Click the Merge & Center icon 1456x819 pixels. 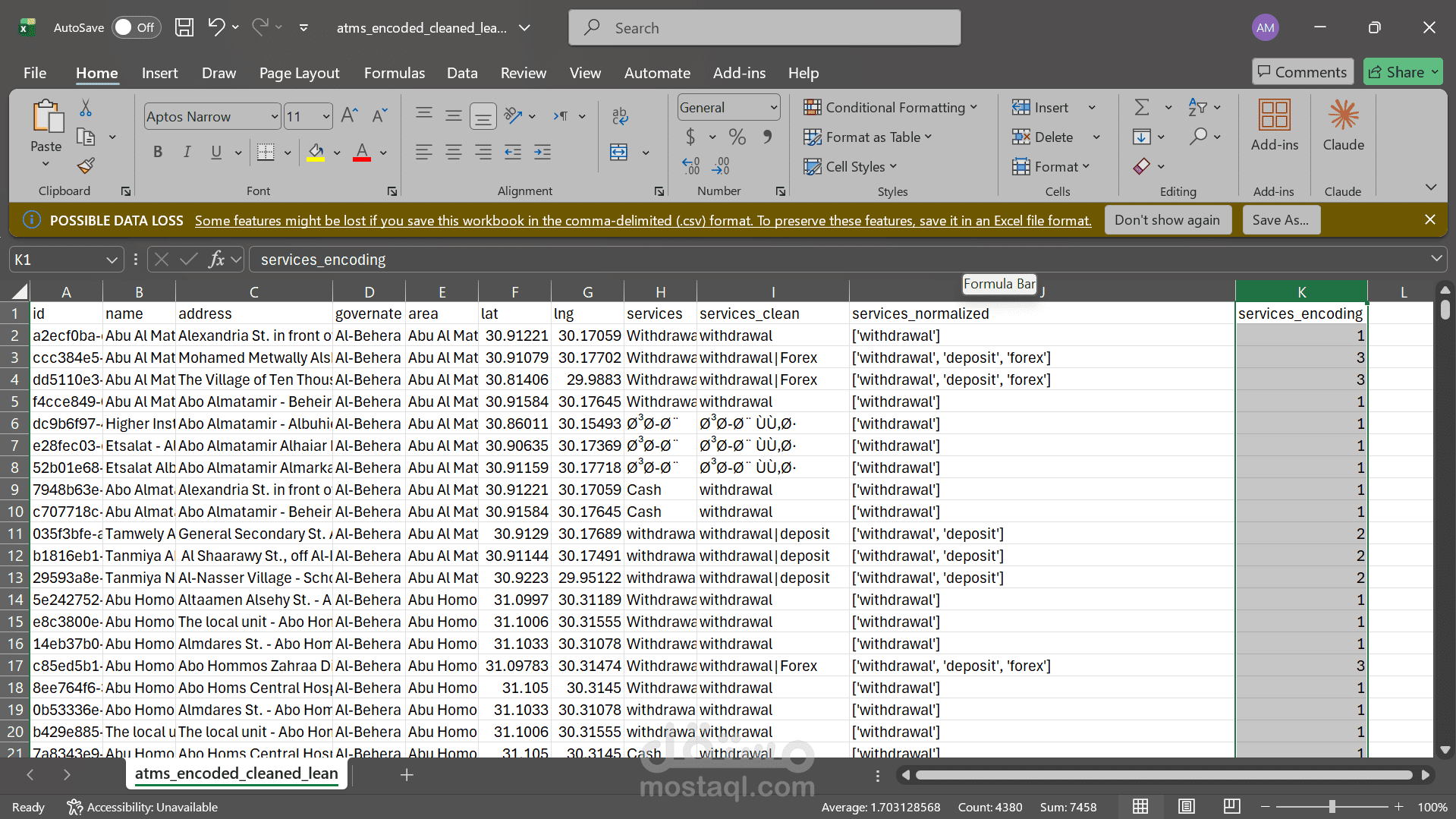tap(619, 153)
